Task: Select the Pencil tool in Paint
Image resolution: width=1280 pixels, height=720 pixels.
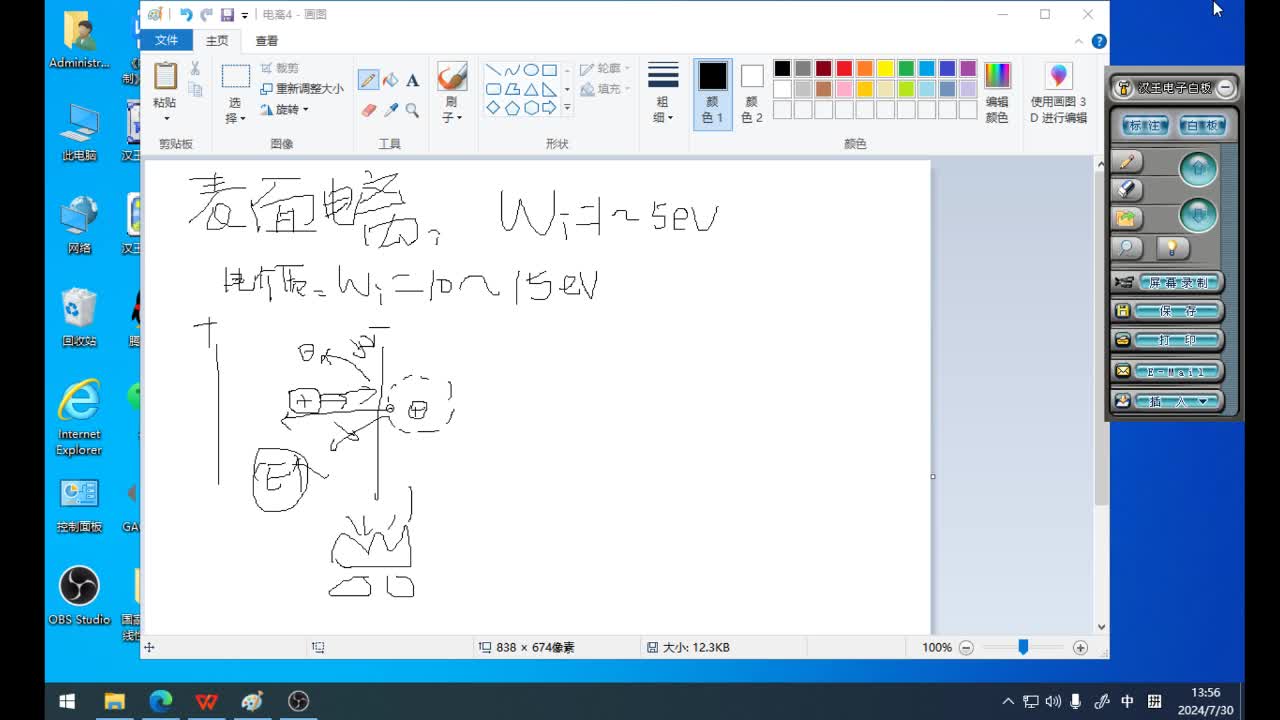Action: point(368,80)
